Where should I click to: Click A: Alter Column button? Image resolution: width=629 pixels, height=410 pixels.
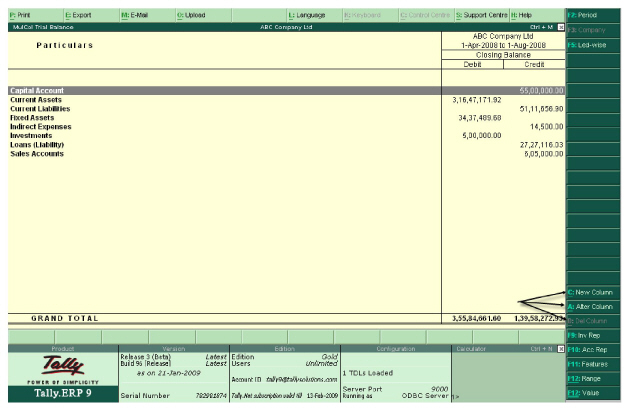click(x=593, y=307)
